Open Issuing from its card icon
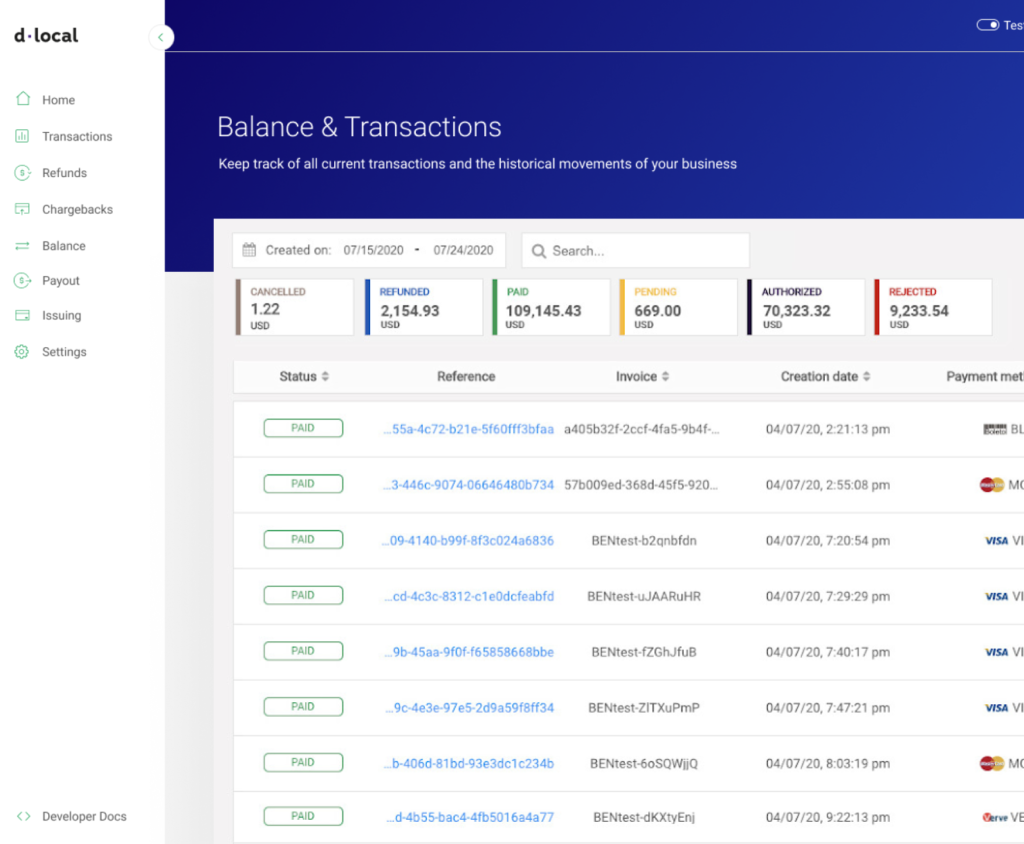Viewport: 1024px width, 844px height. pos(23,316)
